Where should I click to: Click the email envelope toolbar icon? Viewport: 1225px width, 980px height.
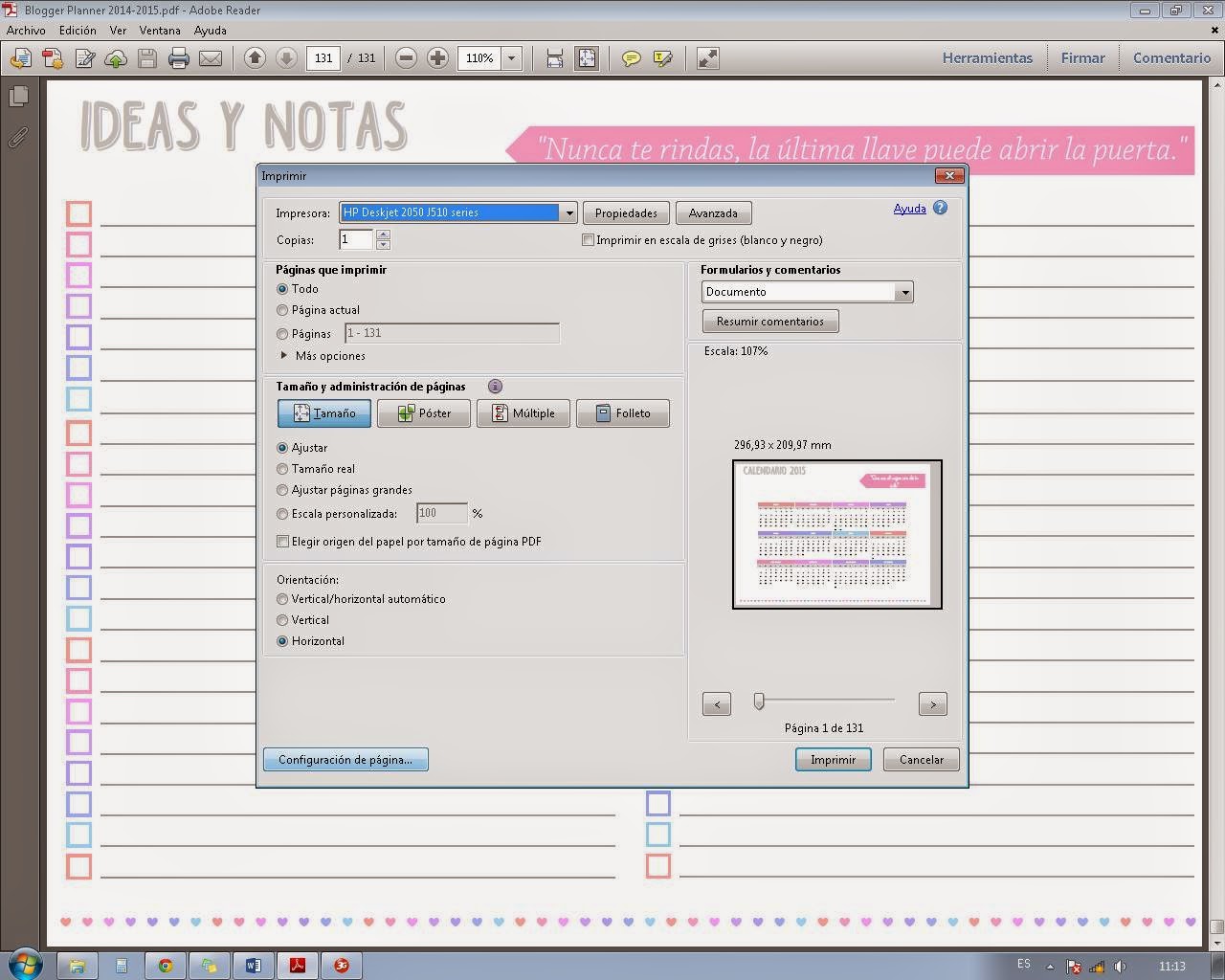[x=211, y=58]
